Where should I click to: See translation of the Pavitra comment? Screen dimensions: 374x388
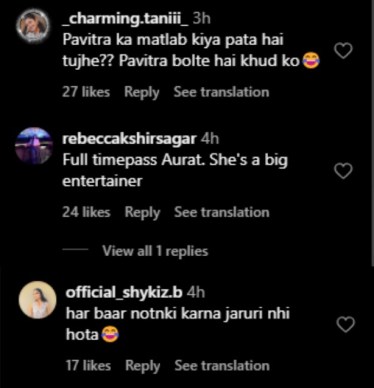pyautogui.click(x=221, y=92)
